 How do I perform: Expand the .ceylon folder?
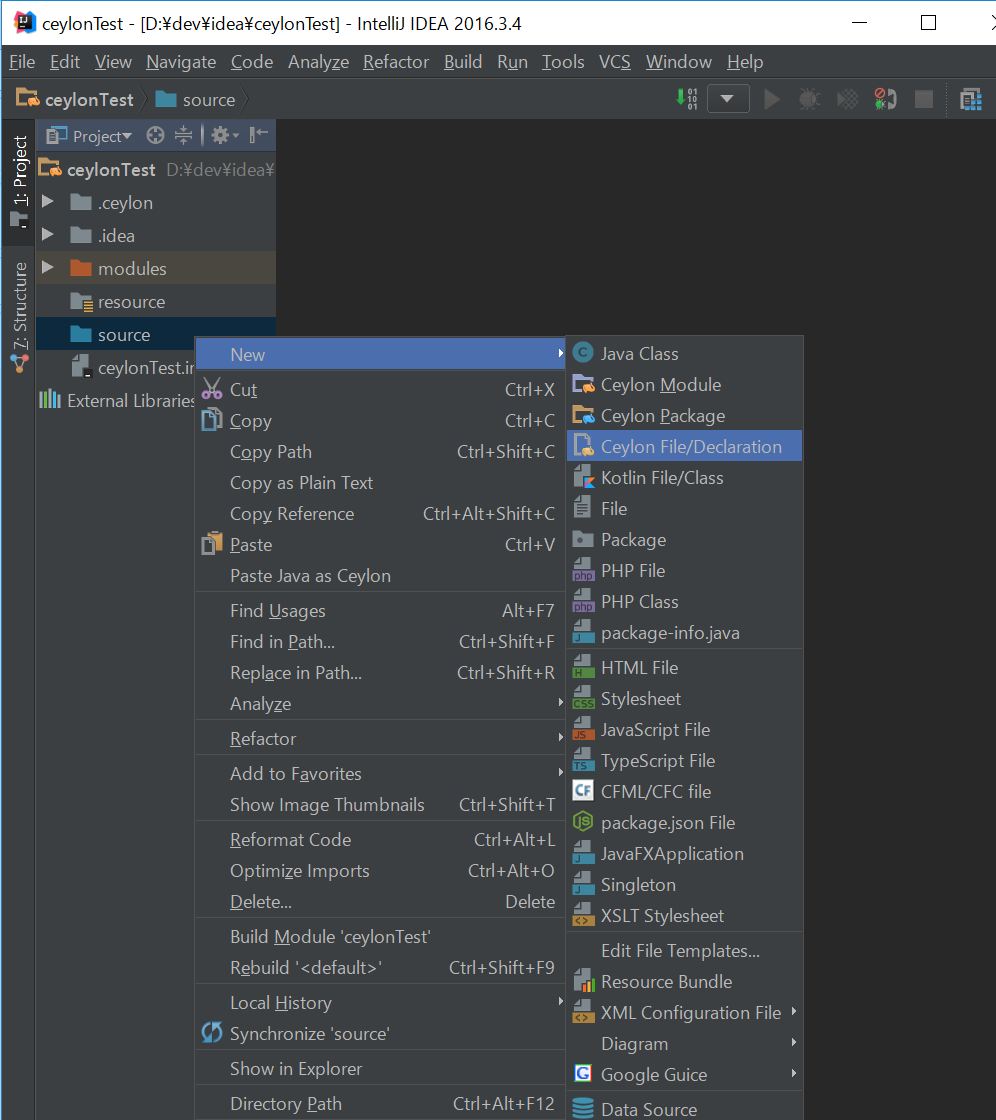pos(48,202)
